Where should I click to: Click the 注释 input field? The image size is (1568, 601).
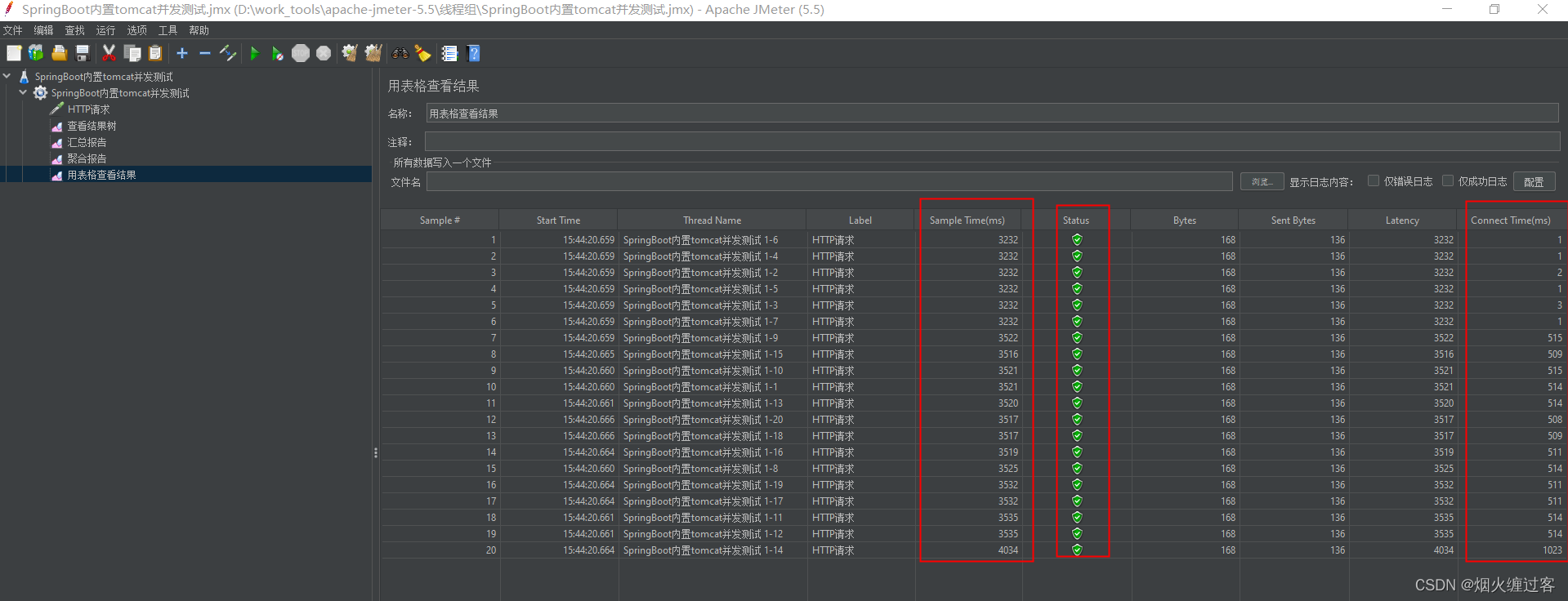pos(992,142)
